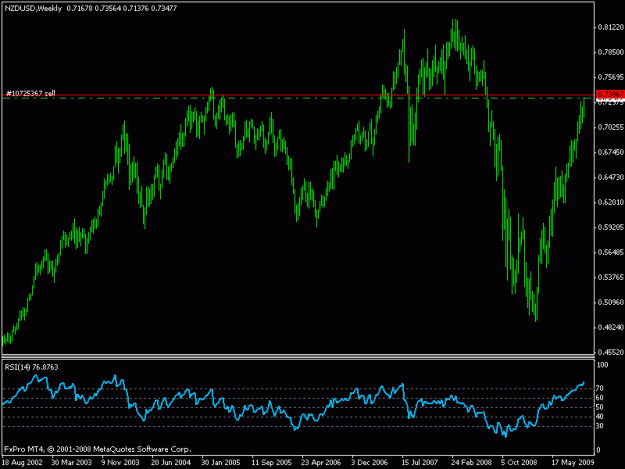Click the red 0.73867 price tag

610,94
